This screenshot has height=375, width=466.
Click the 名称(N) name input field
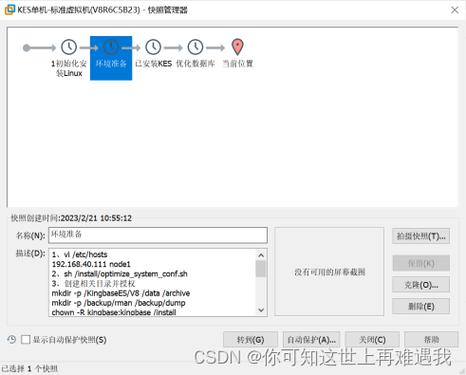pos(158,235)
